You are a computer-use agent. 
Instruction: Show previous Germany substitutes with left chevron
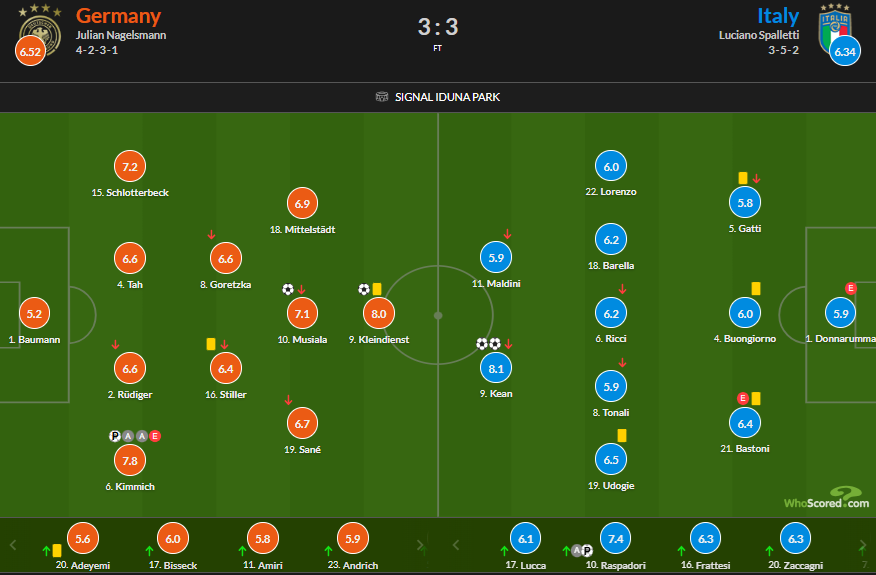click(13, 545)
